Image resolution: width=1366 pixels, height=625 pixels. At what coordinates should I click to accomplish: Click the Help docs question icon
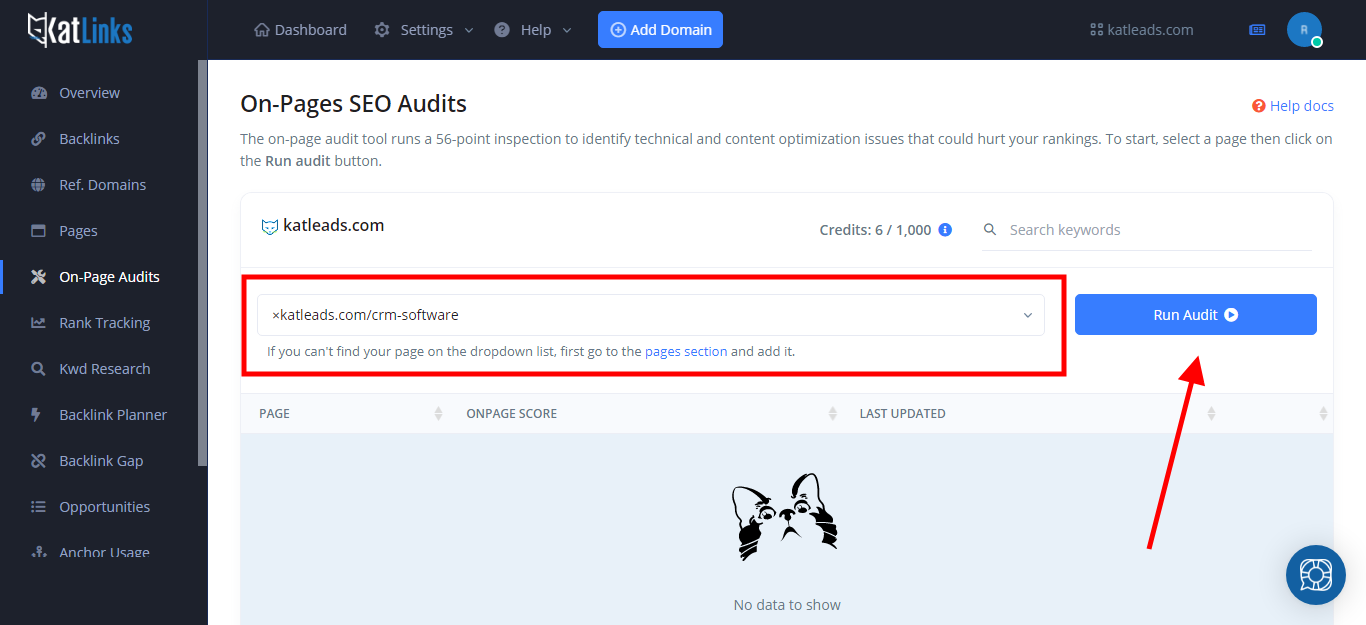click(x=1259, y=106)
